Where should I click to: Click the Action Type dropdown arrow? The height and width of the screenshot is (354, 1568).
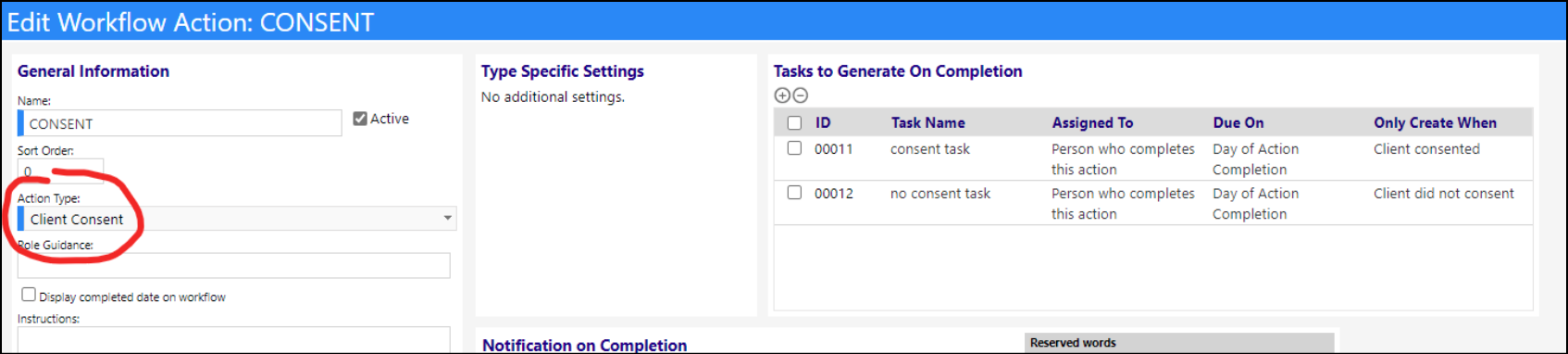448,219
